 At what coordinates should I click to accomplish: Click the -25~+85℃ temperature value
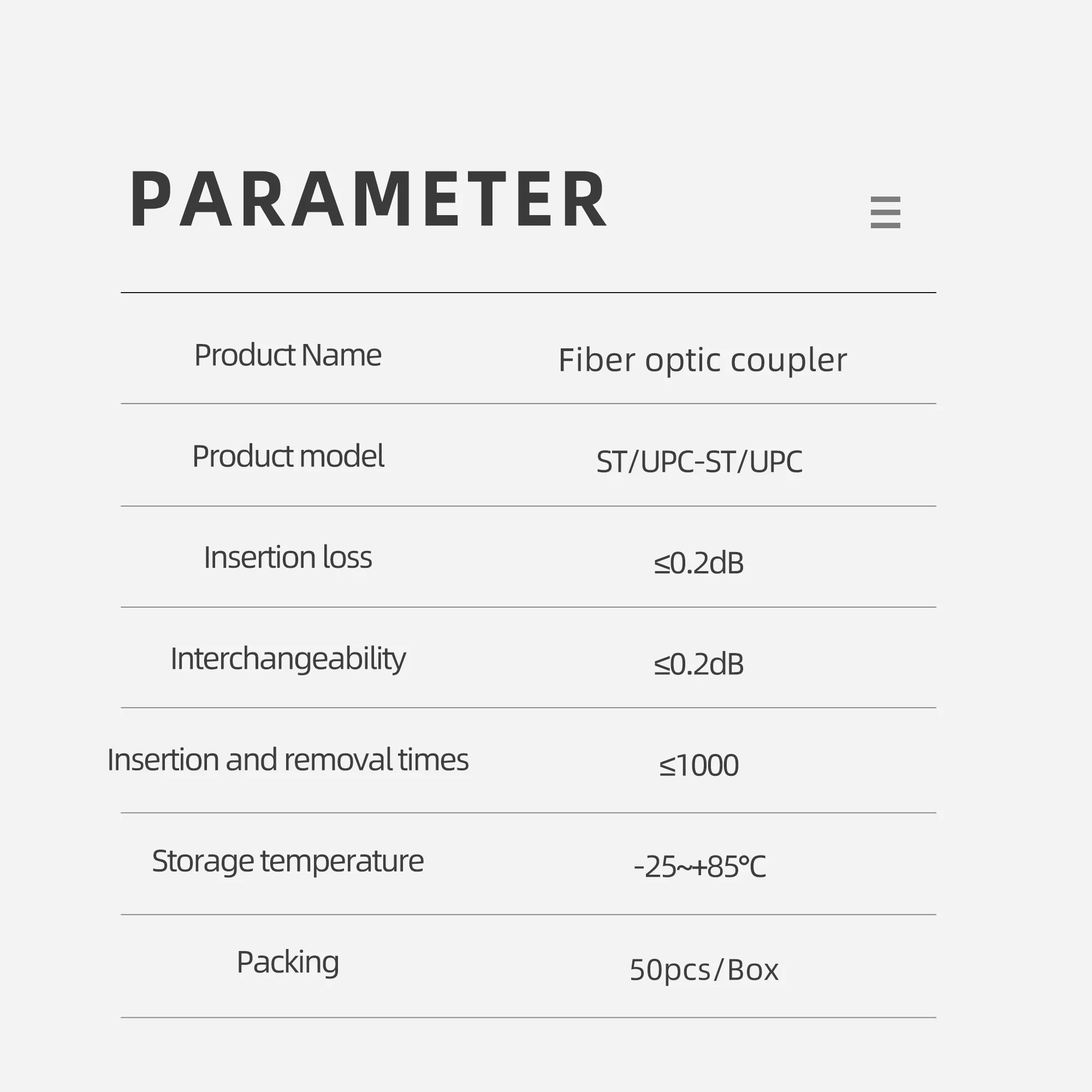700,867
